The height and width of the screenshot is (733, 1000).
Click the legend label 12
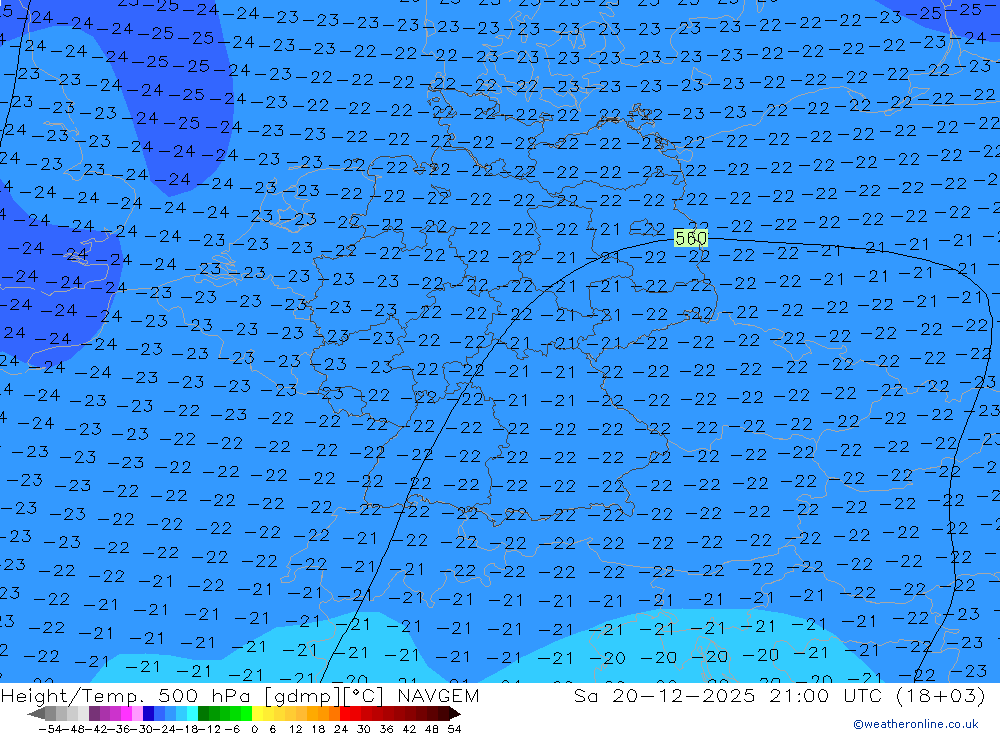[x=295, y=729]
